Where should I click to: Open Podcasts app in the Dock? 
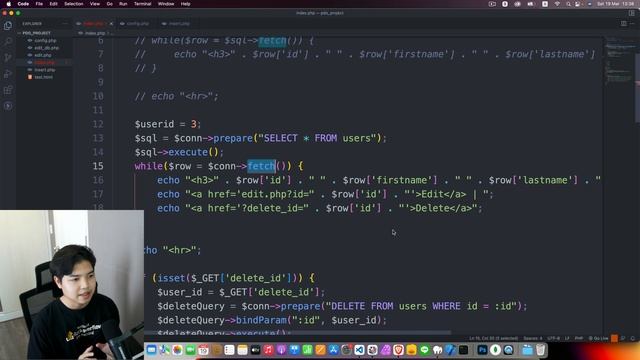coord(281,350)
